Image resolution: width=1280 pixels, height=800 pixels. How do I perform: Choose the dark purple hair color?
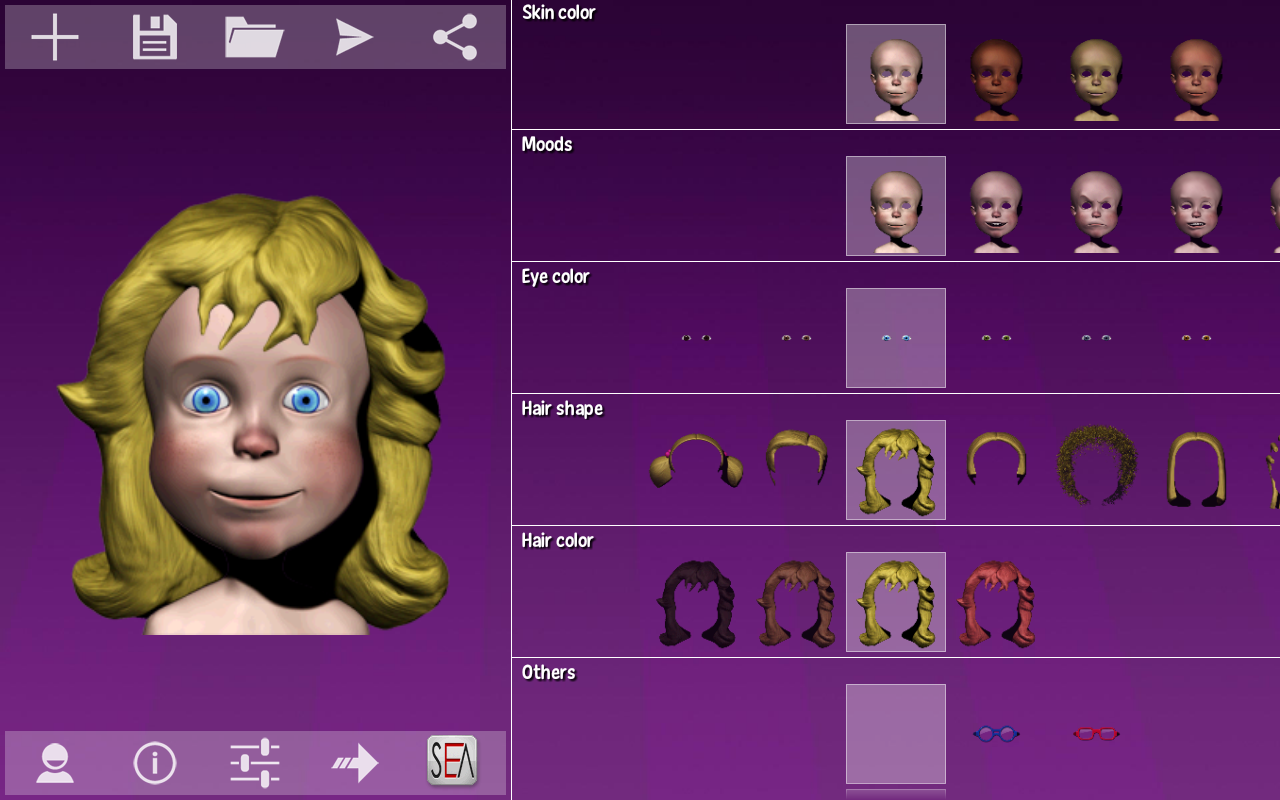696,603
